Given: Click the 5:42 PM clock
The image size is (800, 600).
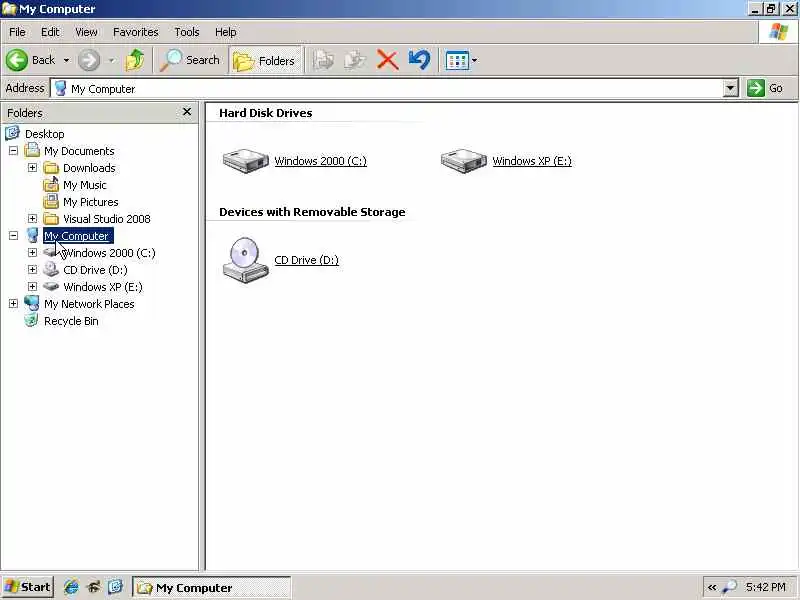Looking at the screenshot, I should pos(765,587).
